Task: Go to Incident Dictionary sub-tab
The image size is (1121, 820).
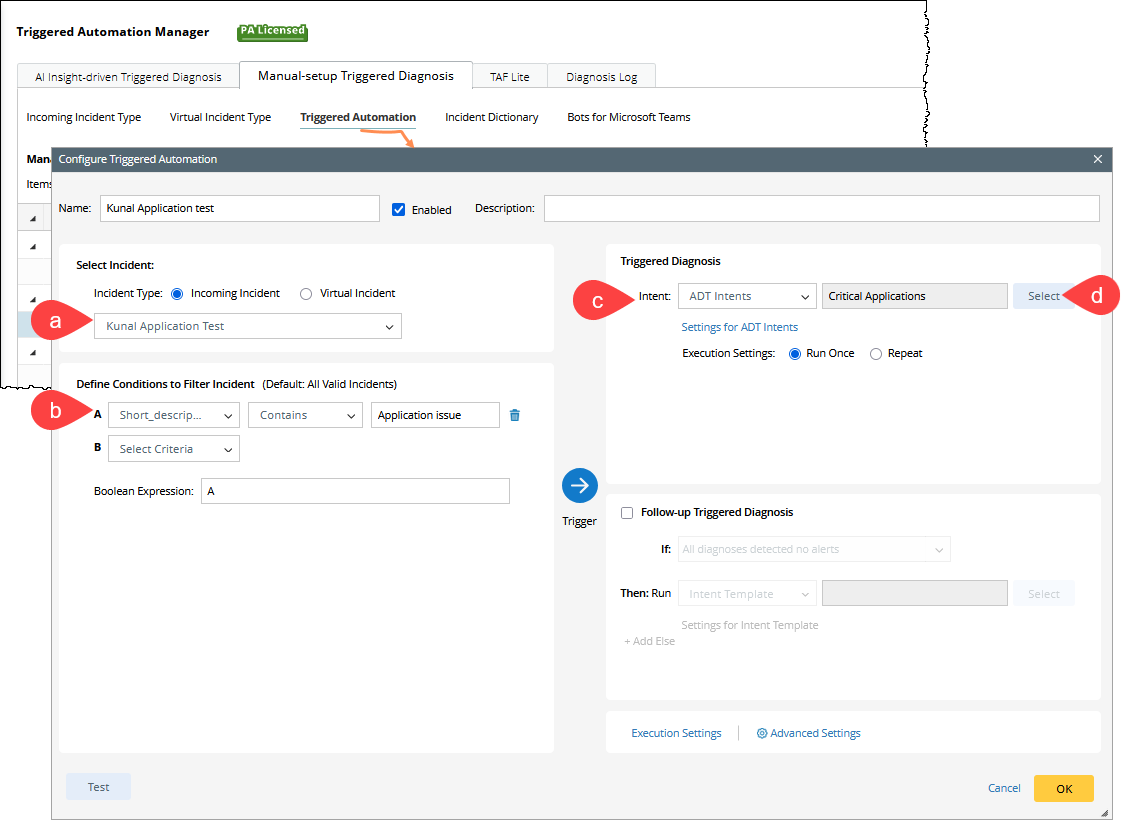Action: tap(491, 117)
